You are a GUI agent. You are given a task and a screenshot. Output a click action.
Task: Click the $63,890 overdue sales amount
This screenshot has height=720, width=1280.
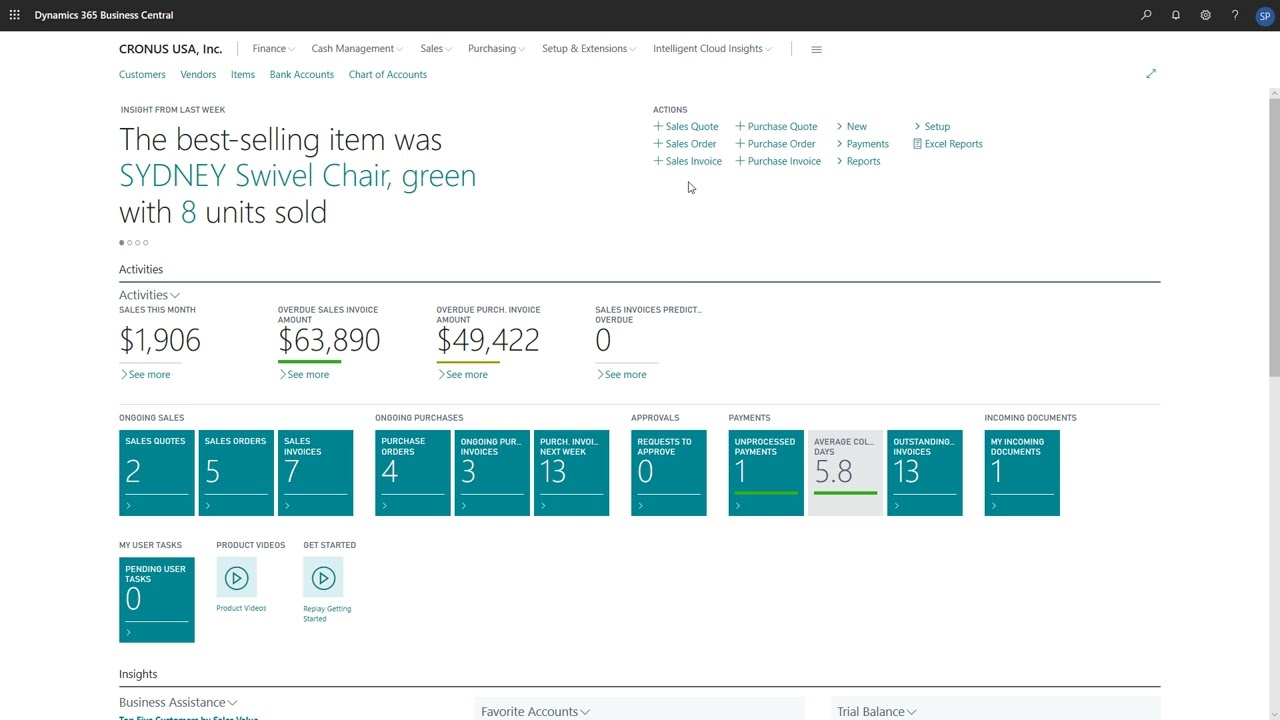tap(329, 340)
